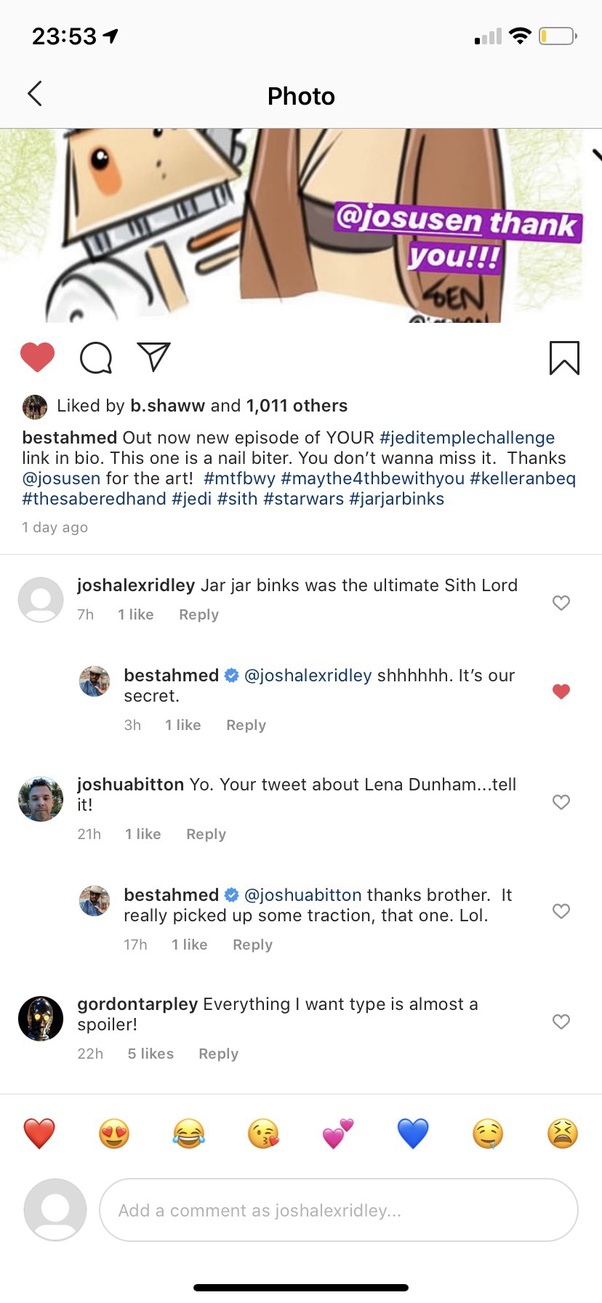
Task: Tap the back arrow
Action: [35, 95]
